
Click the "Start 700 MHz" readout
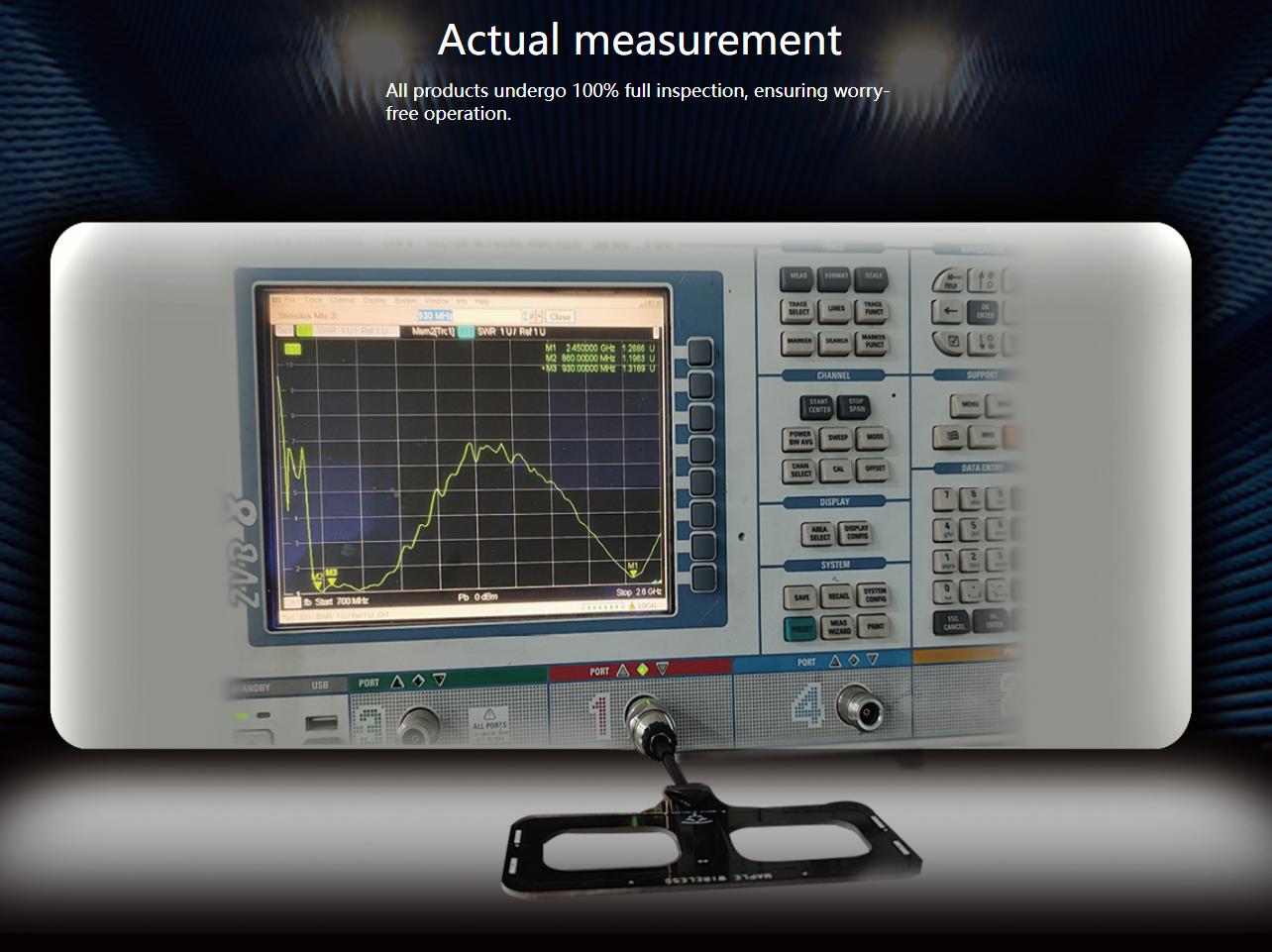pyautogui.click(x=342, y=601)
